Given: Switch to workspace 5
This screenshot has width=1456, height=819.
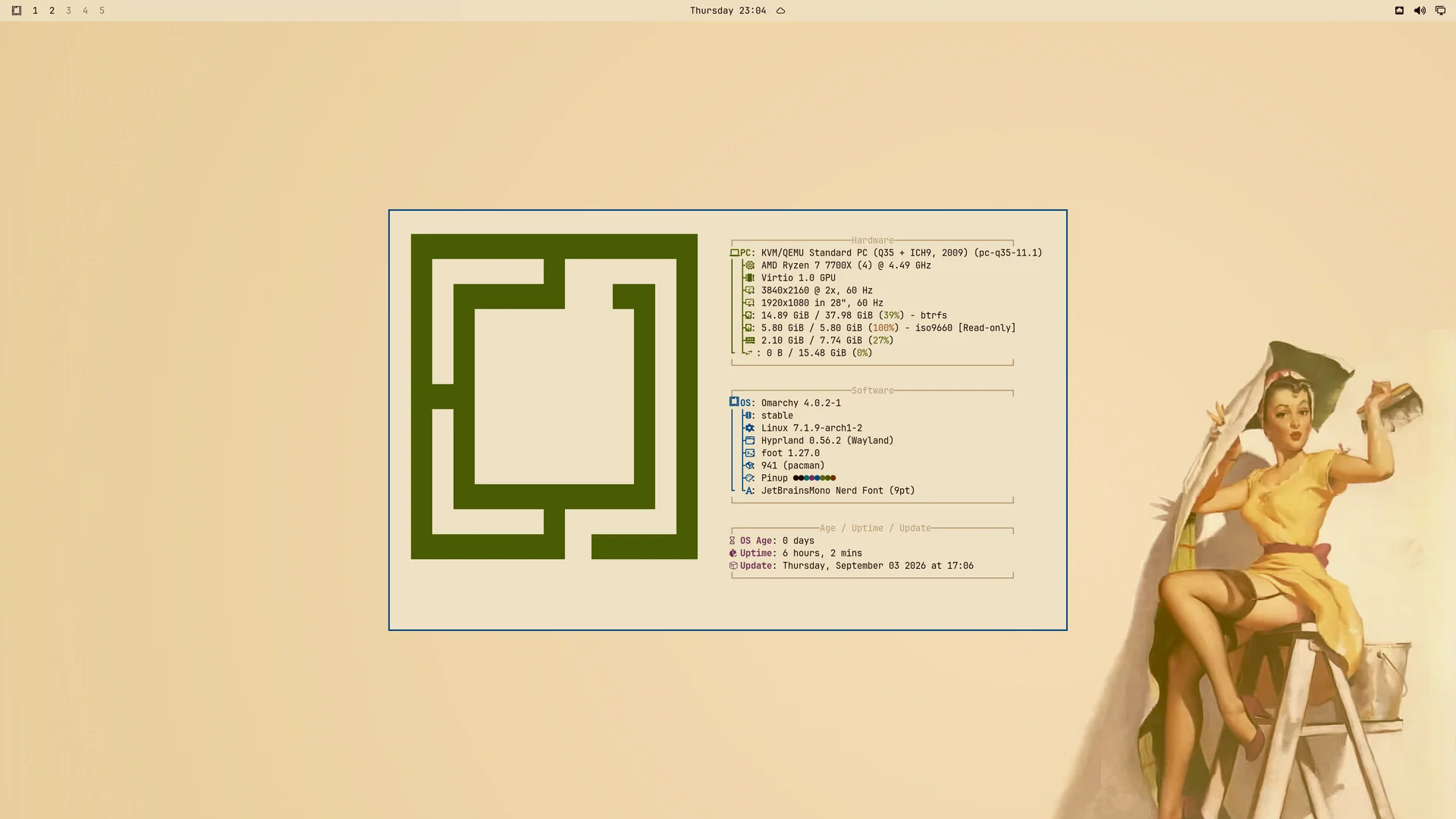Looking at the screenshot, I should pos(102,11).
